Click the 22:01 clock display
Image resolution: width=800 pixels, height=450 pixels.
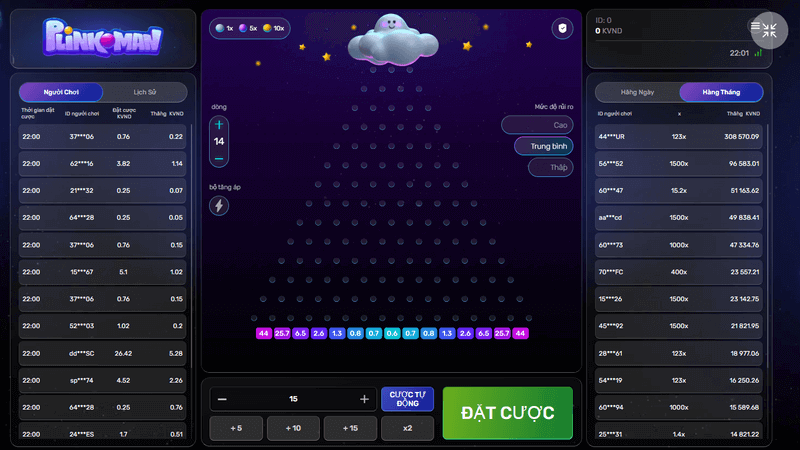739,53
